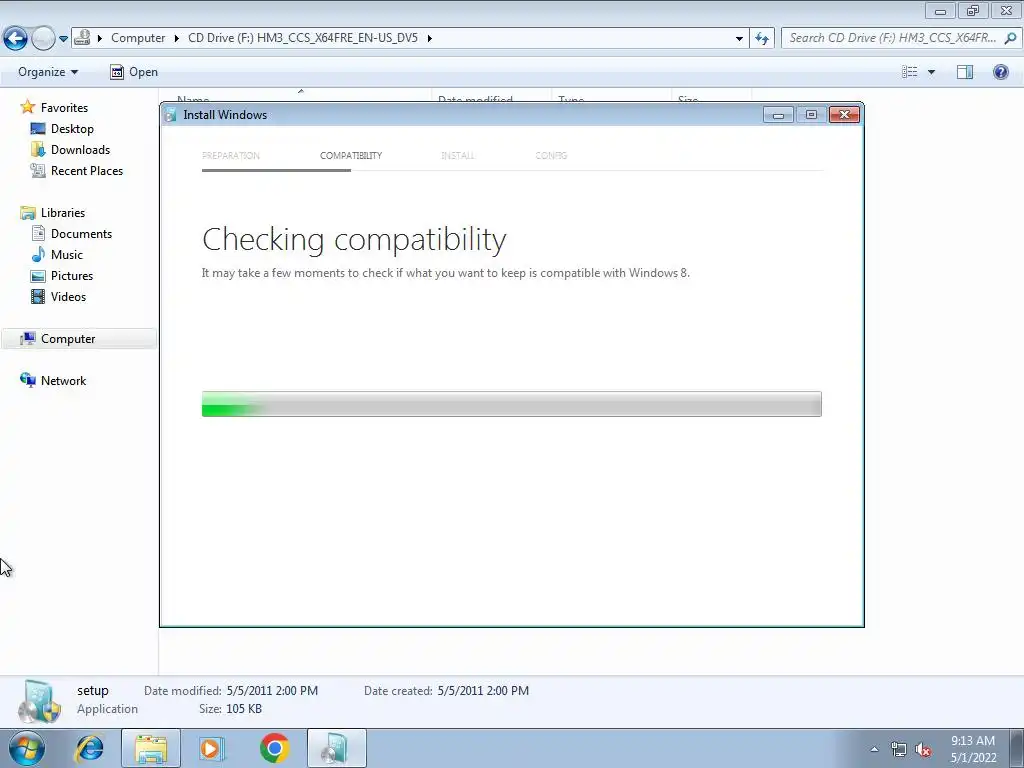Select the CONFIG step label
The width and height of the screenshot is (1024, 768).
coord(551,155)
